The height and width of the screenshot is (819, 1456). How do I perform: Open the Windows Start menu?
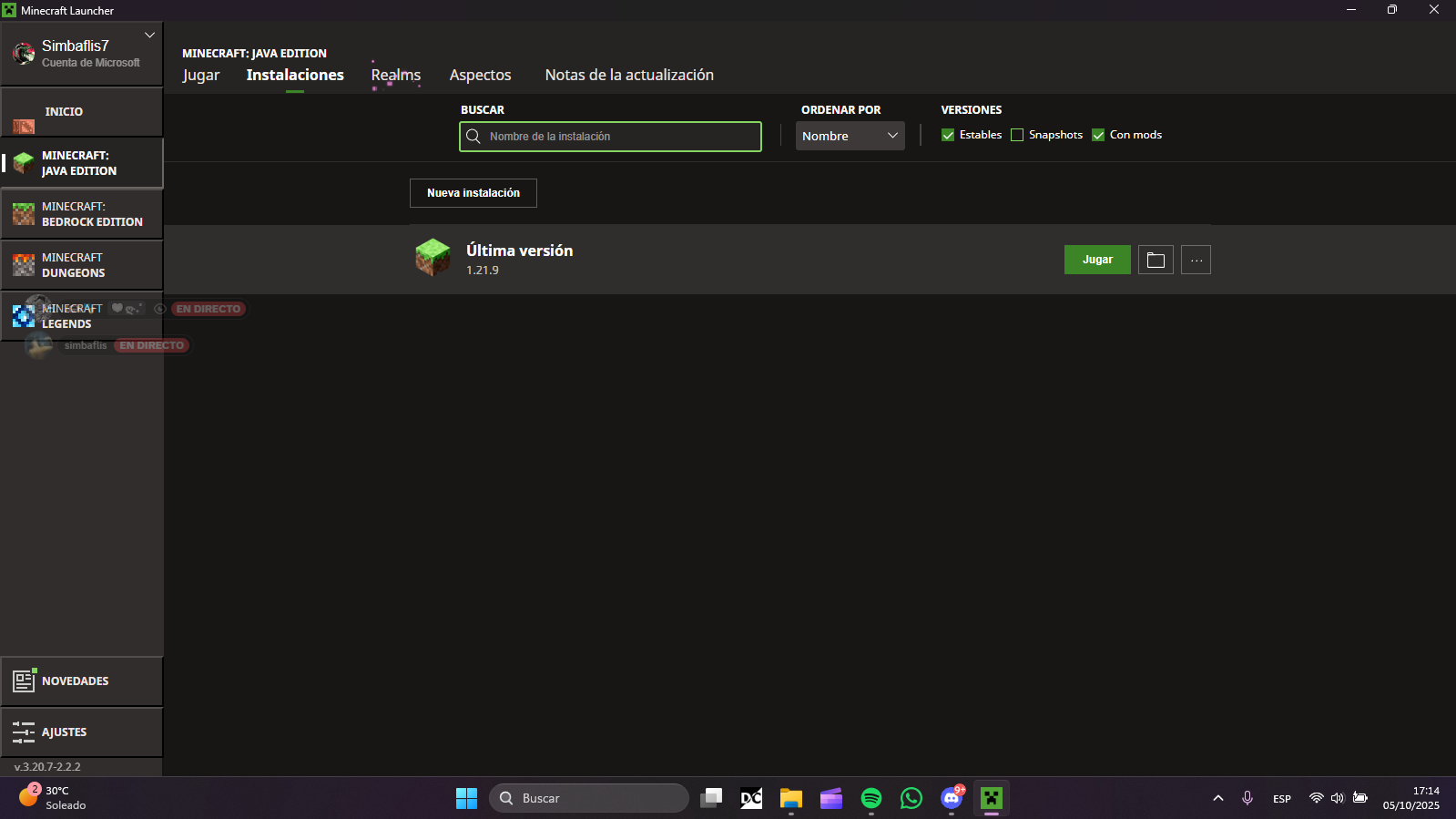(x=466, y=798)
